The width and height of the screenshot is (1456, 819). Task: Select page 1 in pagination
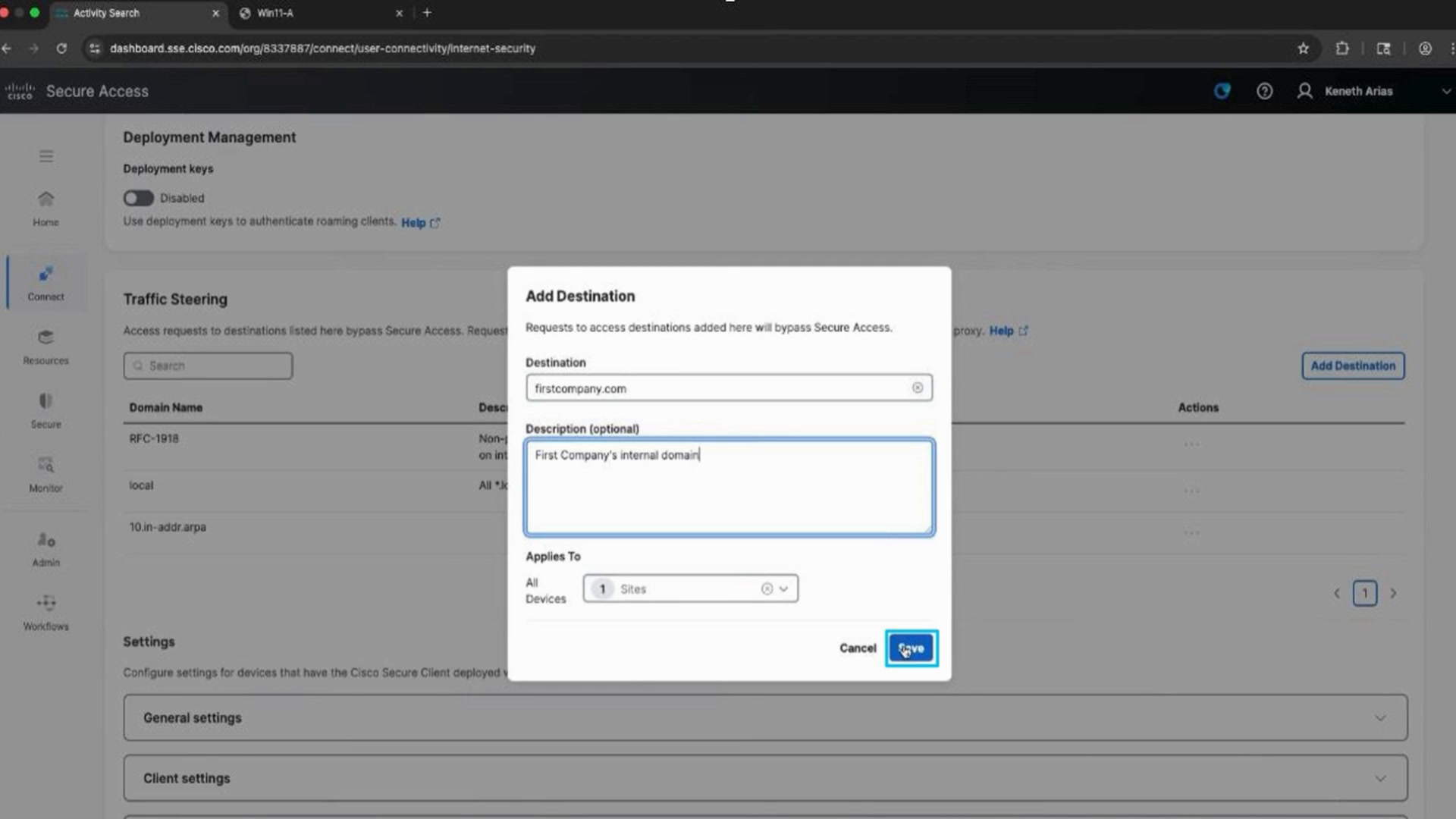pos(1365,593)
